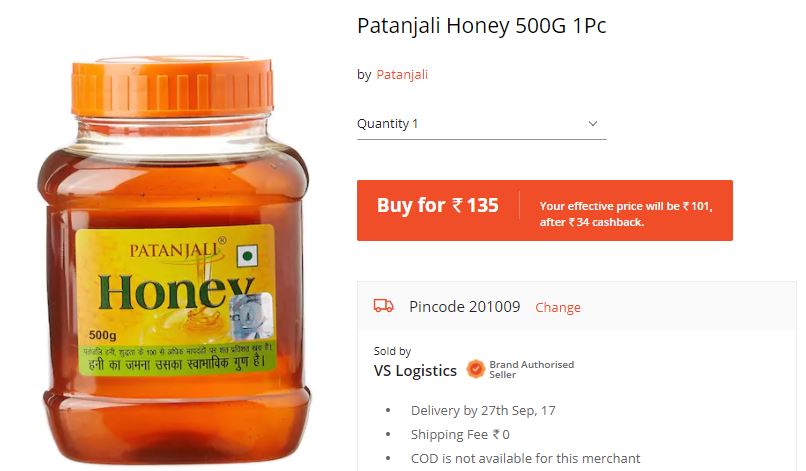Click the green vegetarian mark on the jar label
Viewport: 806px width, 471px height.
click(247, 256)
